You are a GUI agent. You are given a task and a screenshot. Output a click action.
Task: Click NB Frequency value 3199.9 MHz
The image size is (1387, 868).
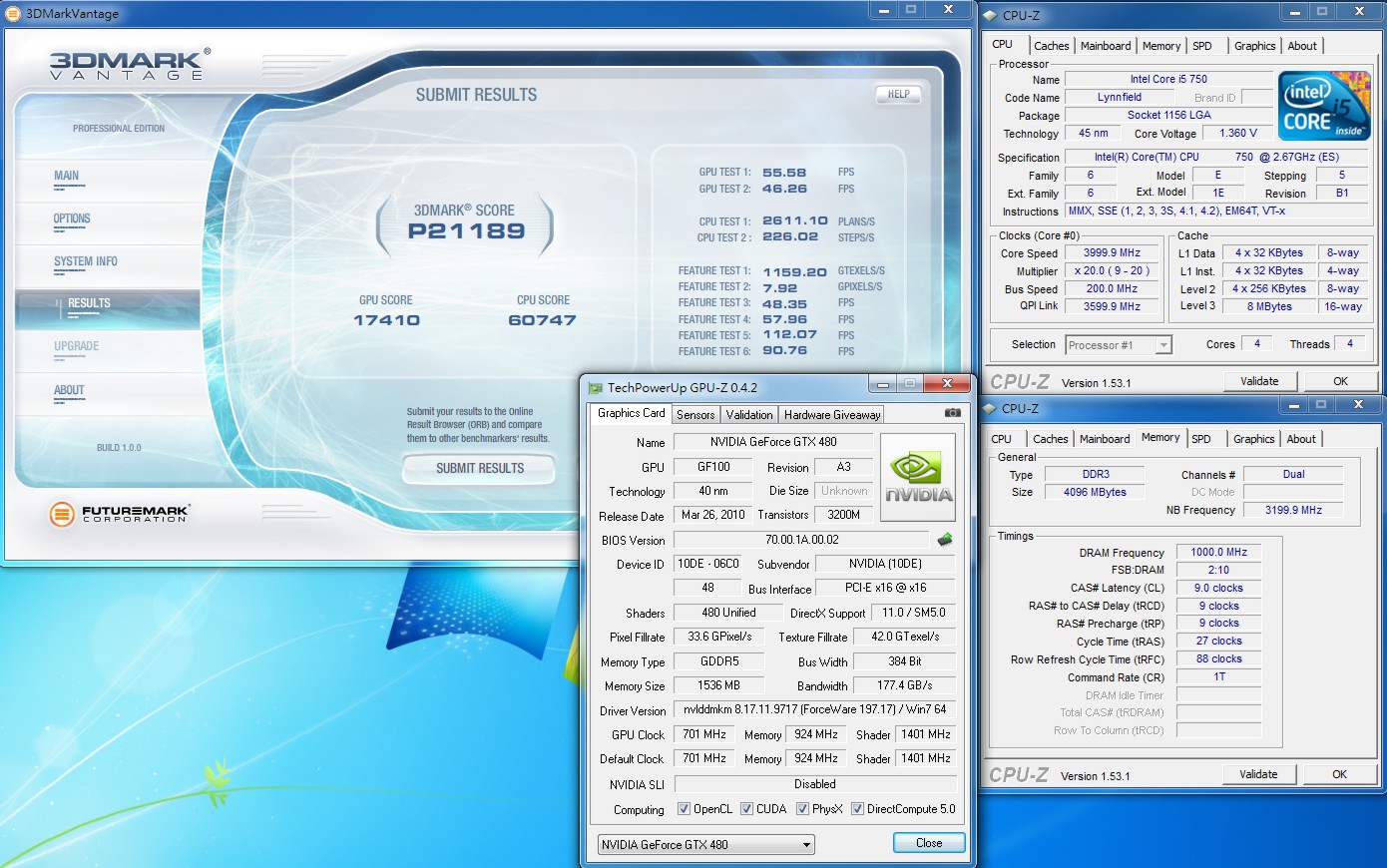[1293, 510]
